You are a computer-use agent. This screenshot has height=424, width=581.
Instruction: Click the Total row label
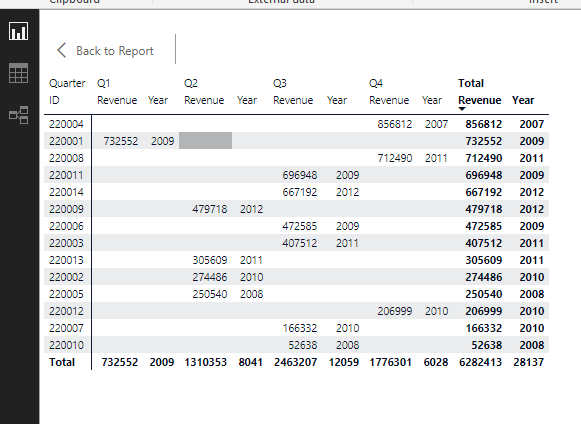[62, 362]
